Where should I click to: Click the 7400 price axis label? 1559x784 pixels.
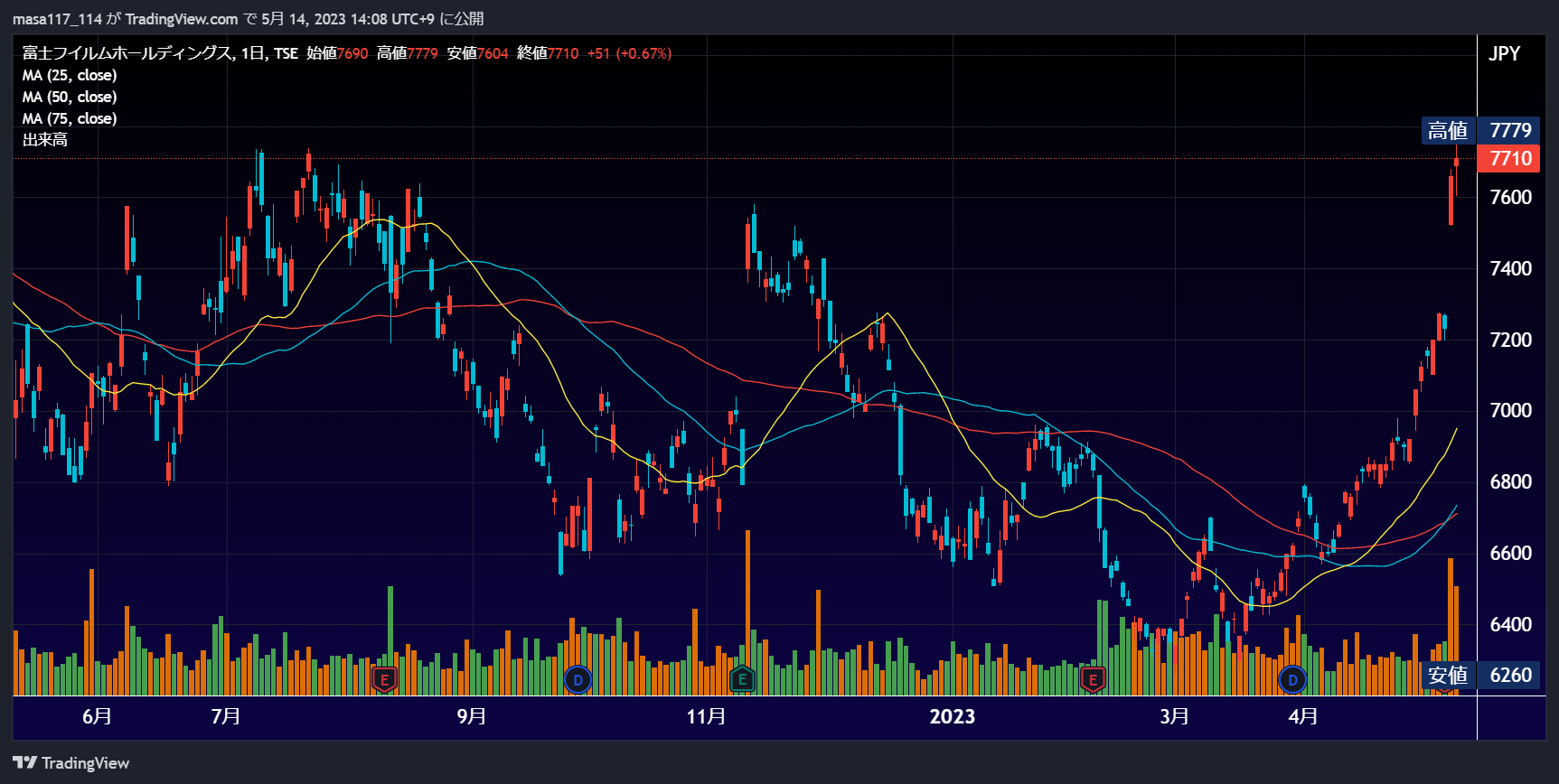point(1510,268)
